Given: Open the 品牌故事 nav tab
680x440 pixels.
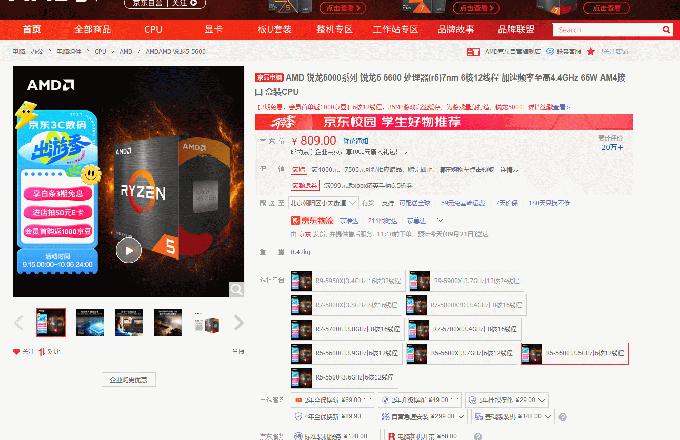Looking at the screenshot, I should 455,29.
